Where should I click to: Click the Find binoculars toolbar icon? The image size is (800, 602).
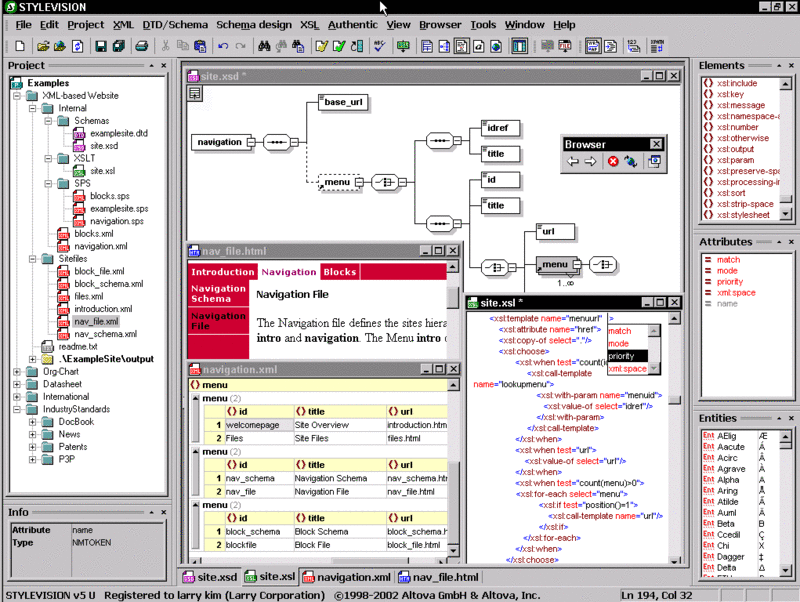point(264,46)
